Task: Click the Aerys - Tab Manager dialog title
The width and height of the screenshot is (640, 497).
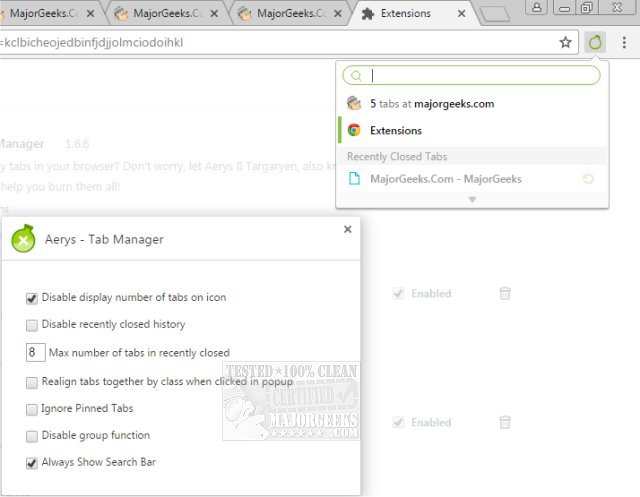Action: [104, 239]
